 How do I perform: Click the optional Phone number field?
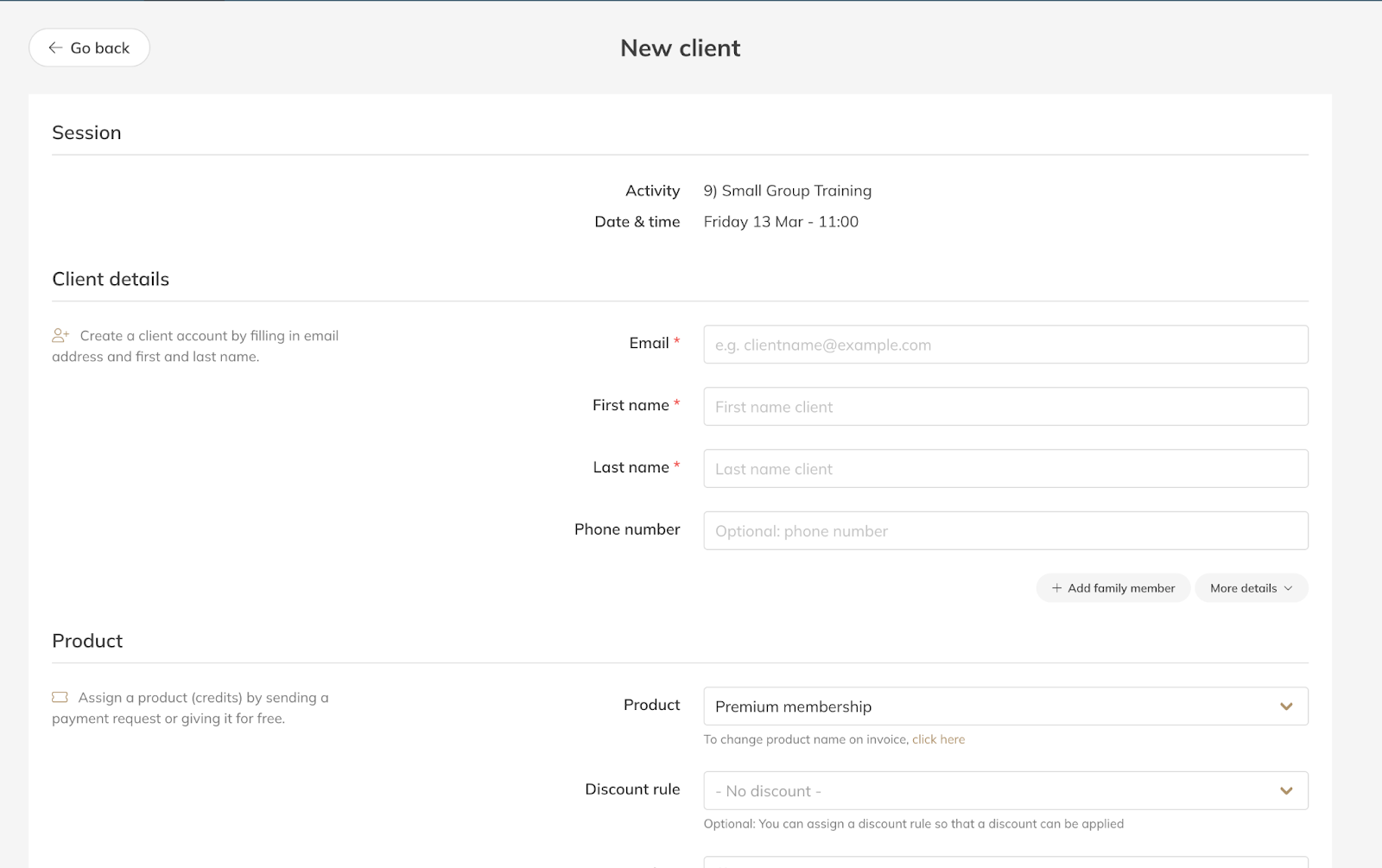1005,531
